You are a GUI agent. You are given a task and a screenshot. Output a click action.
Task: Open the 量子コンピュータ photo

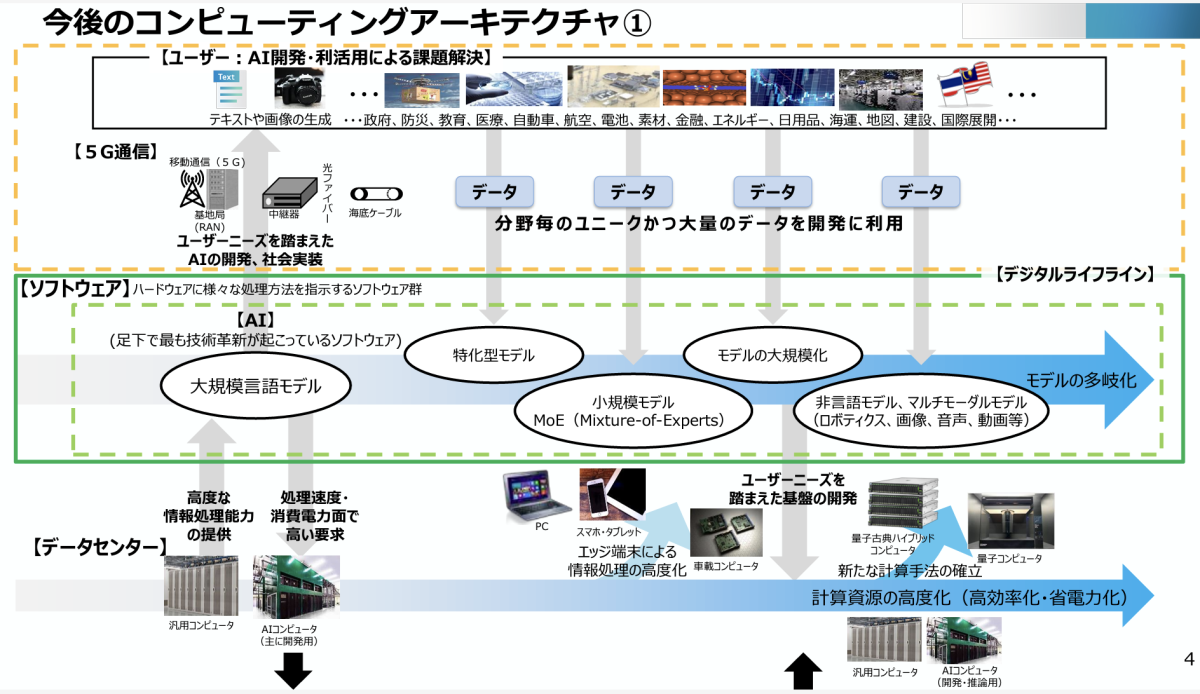point(1008,521)
